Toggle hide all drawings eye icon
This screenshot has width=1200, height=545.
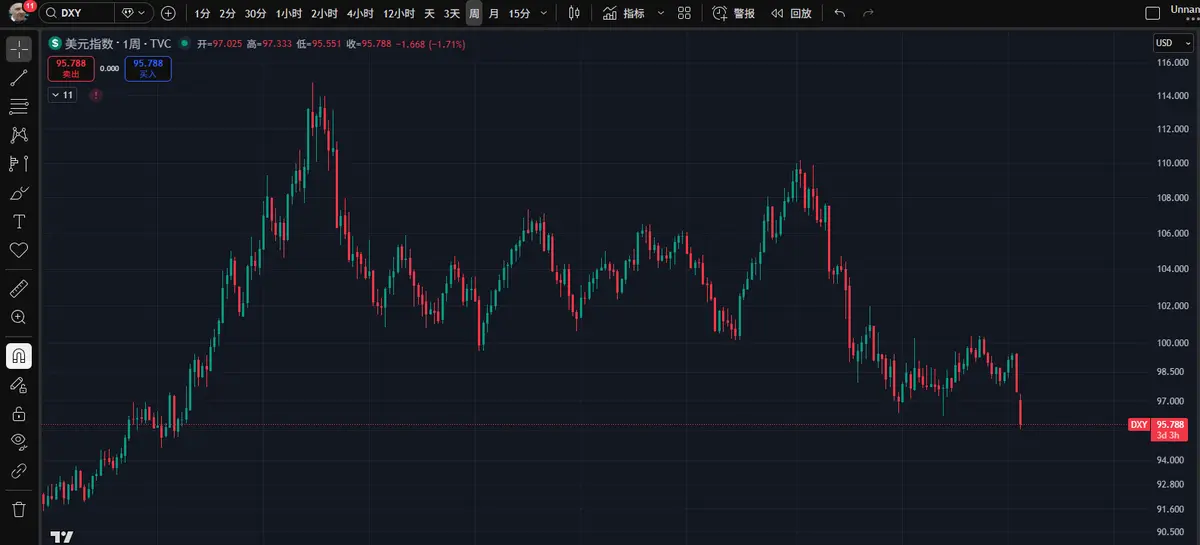[19, 441]
